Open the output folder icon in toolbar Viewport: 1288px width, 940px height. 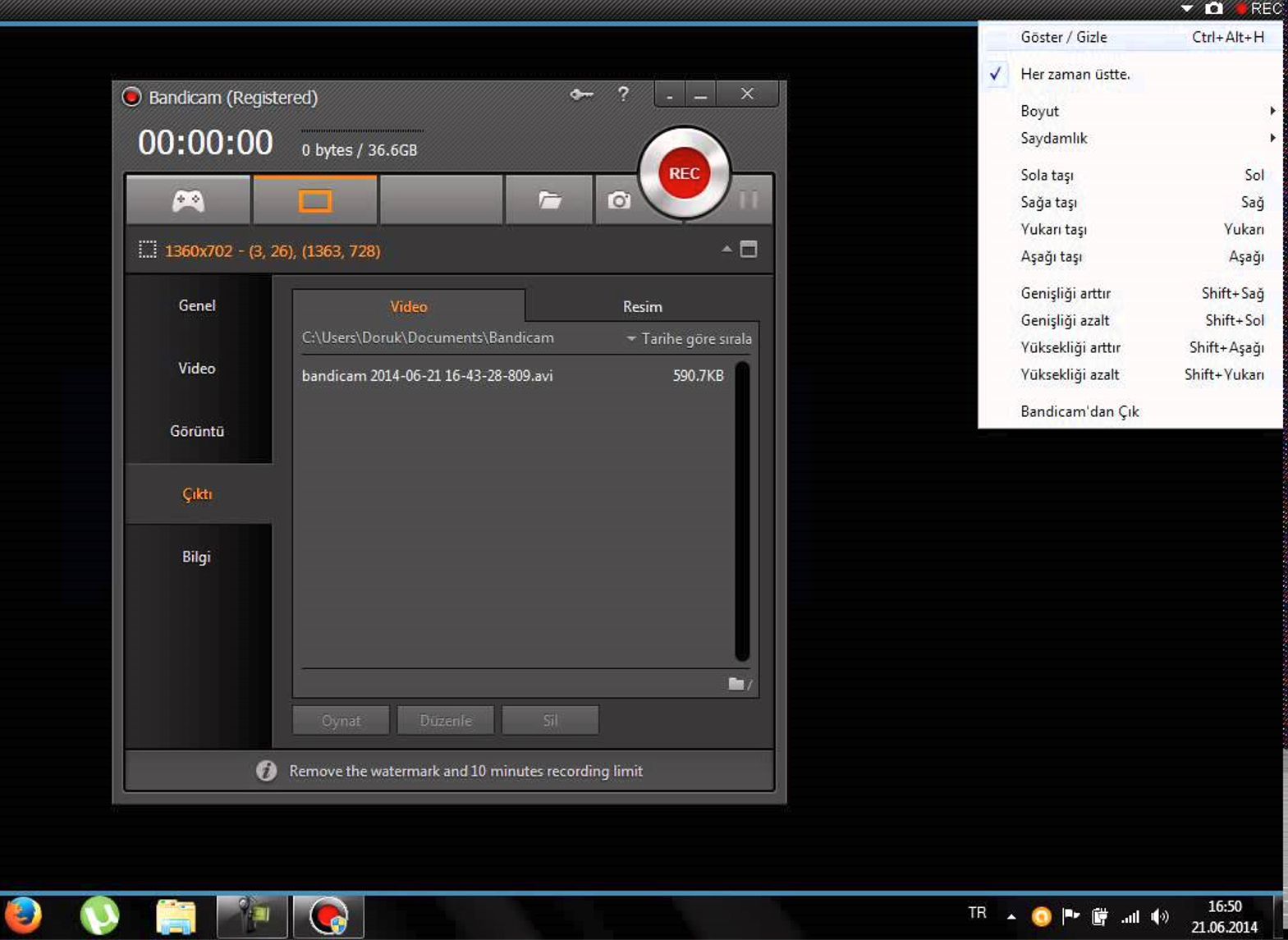click(x=549, y=200)
